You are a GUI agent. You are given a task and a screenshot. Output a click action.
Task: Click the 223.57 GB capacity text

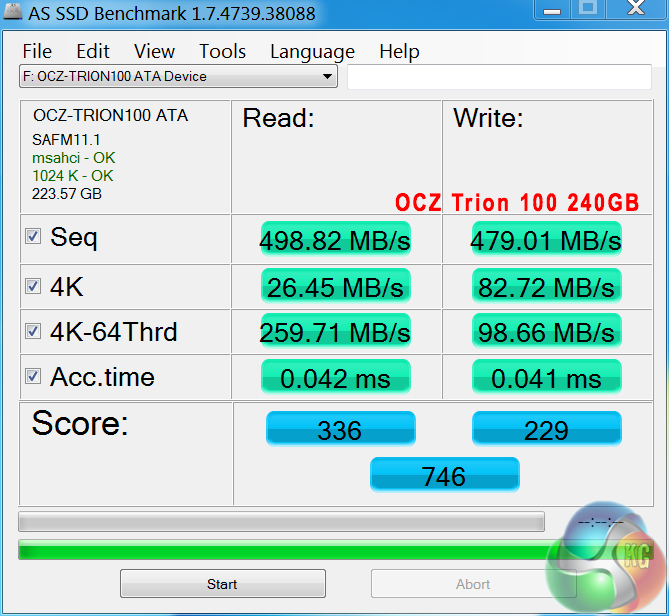67,194
